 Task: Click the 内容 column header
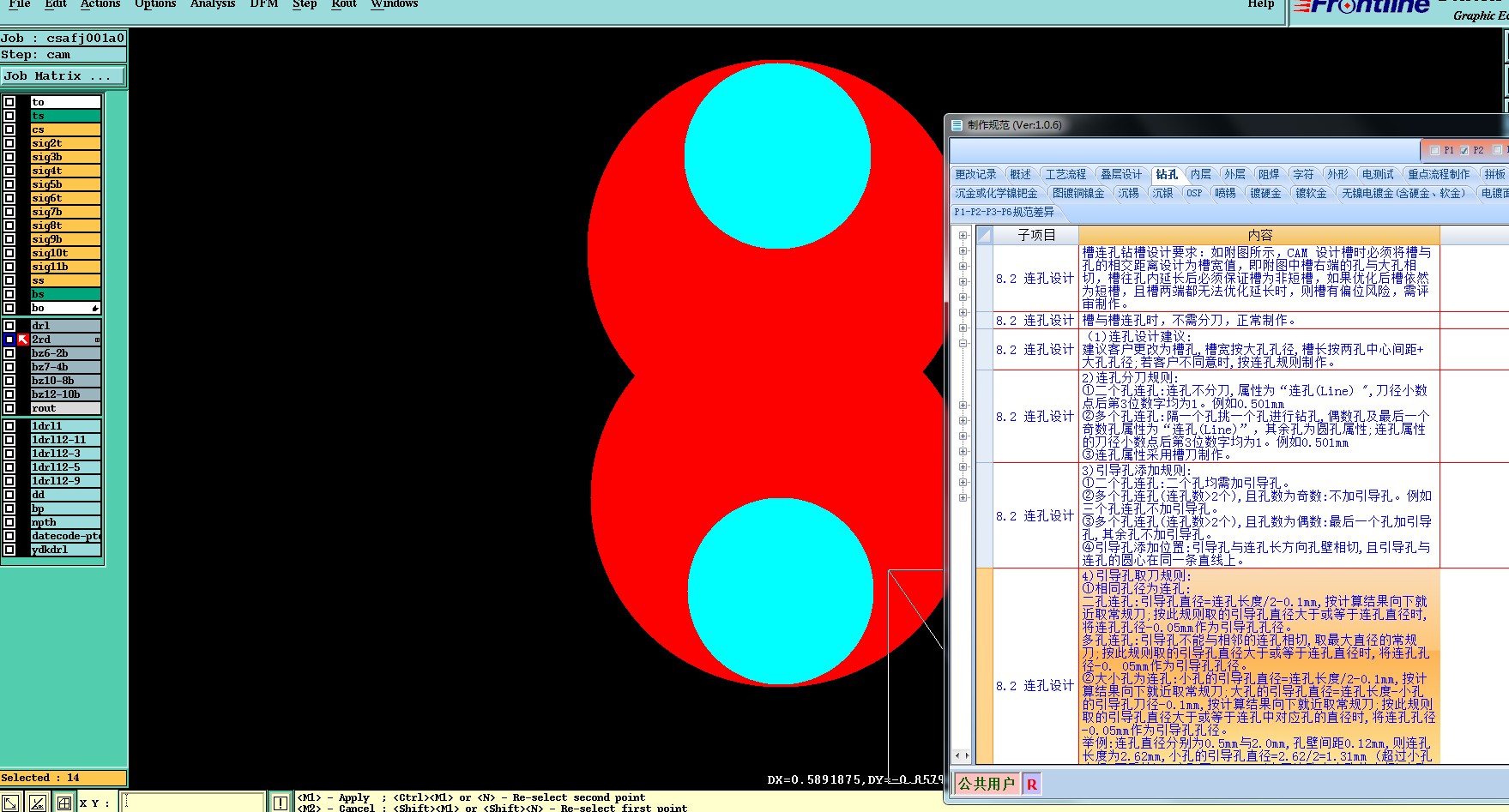click(x=1259, y=235)
